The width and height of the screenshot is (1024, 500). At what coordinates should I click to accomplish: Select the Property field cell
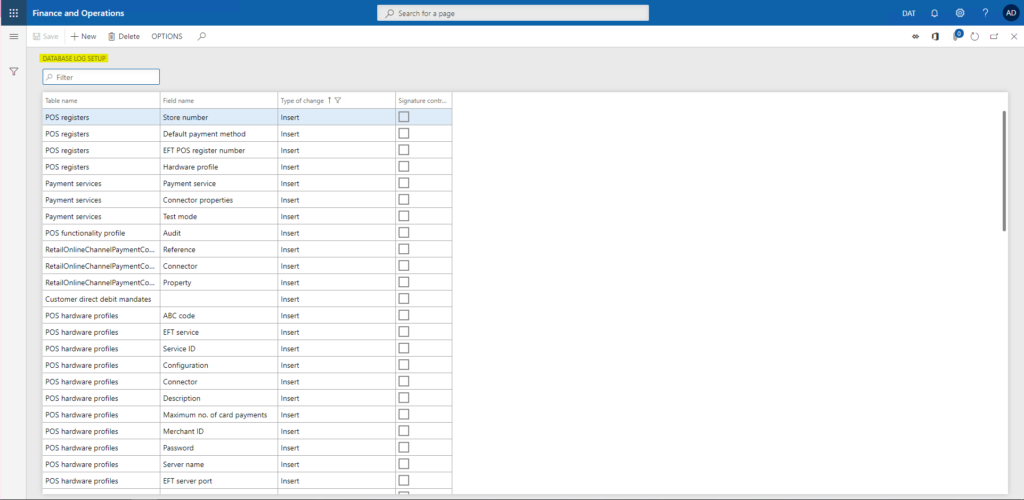219,283
